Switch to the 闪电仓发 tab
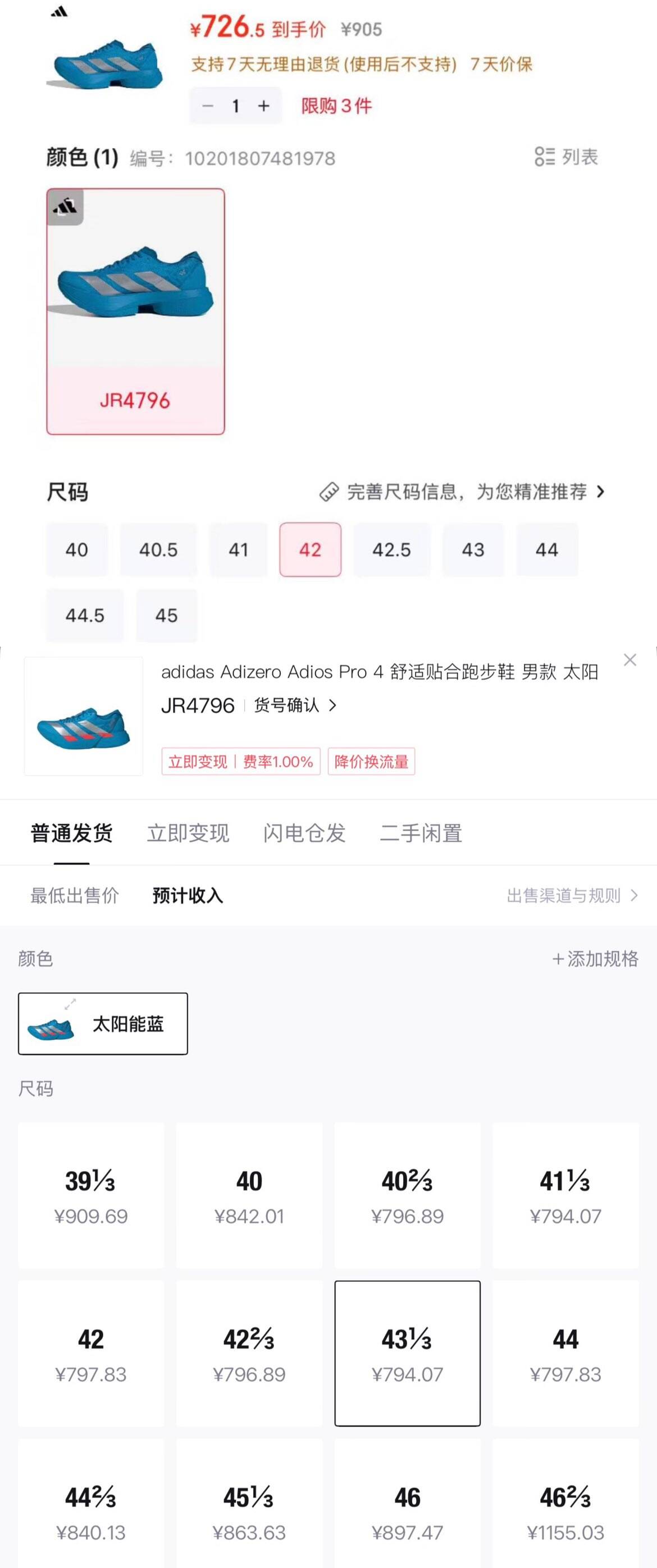The image size is (657, 1568). coord(304,833)
